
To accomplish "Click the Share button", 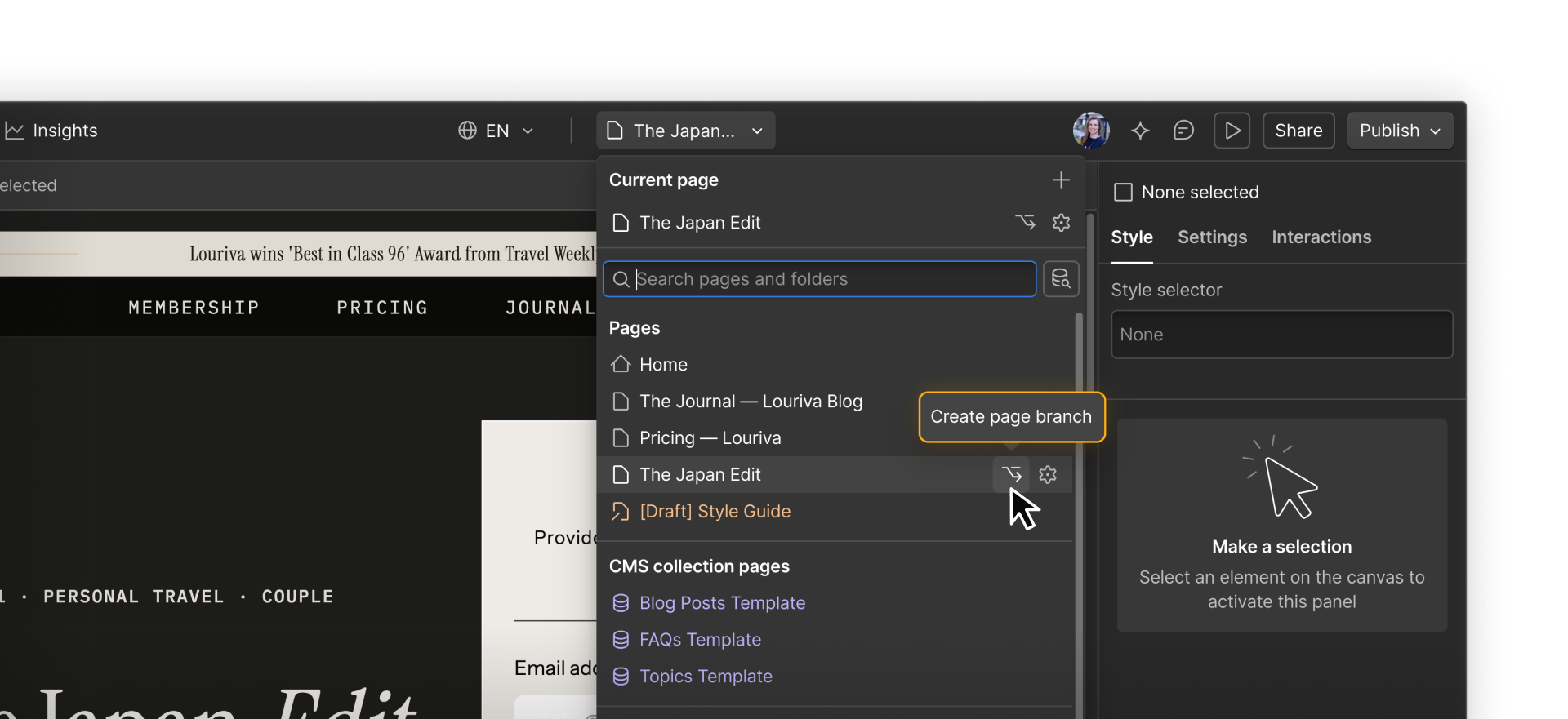I will pyautogui.click(x=1298, y=131).
